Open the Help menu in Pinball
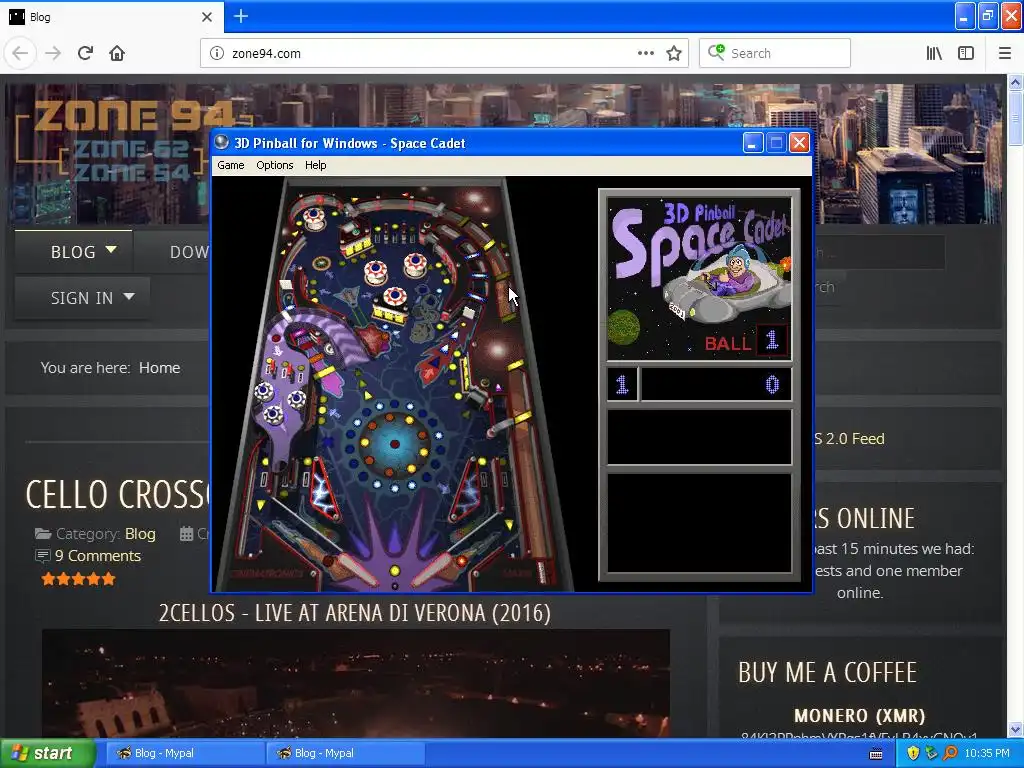The height and width of the screenshot is (768, 1024). [x=315, y=165]
